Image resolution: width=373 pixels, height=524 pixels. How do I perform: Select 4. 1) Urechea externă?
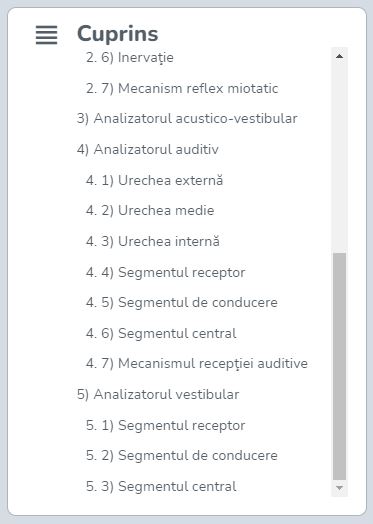[154, 180]
